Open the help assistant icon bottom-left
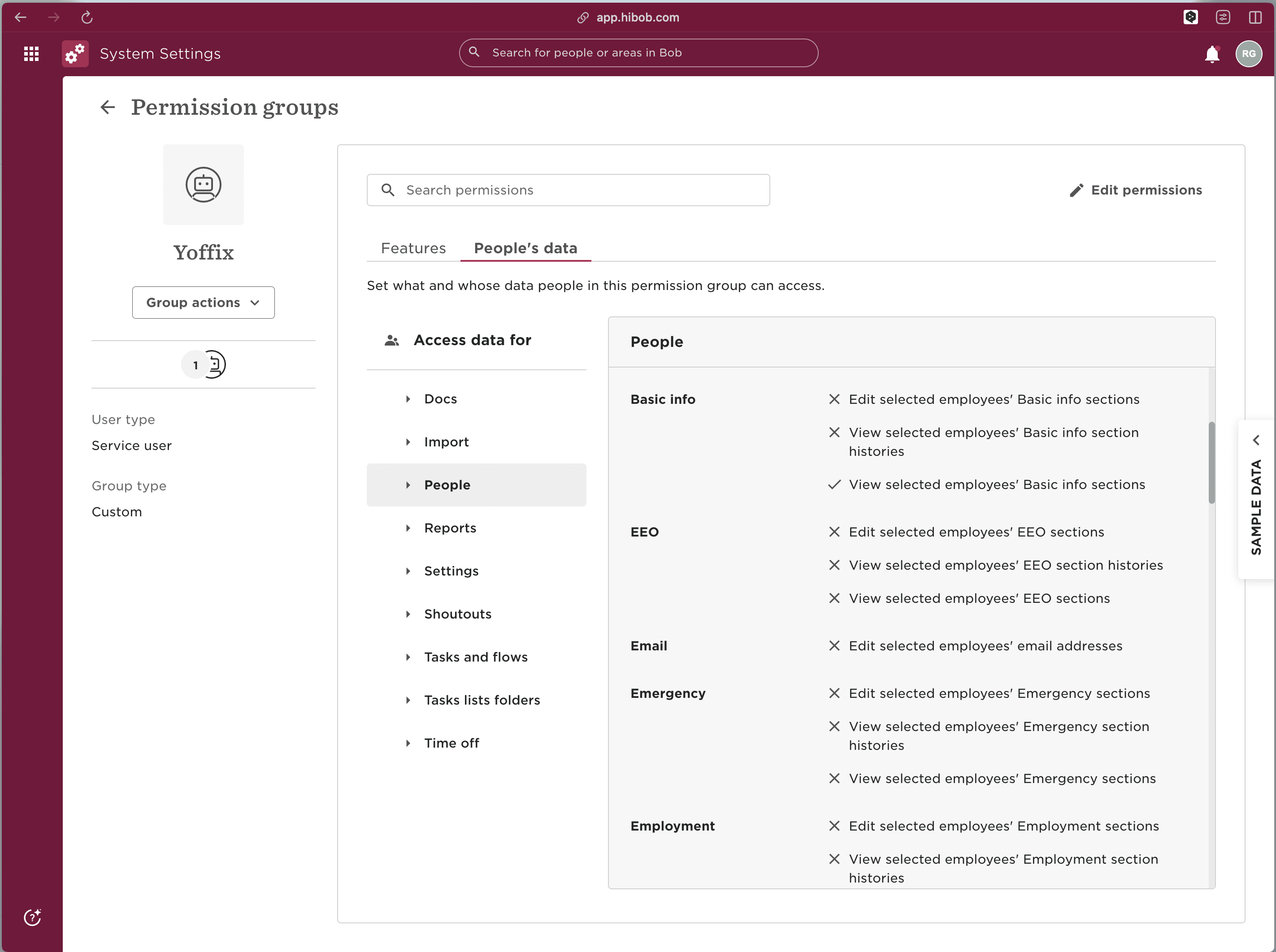 pos(32,917)
